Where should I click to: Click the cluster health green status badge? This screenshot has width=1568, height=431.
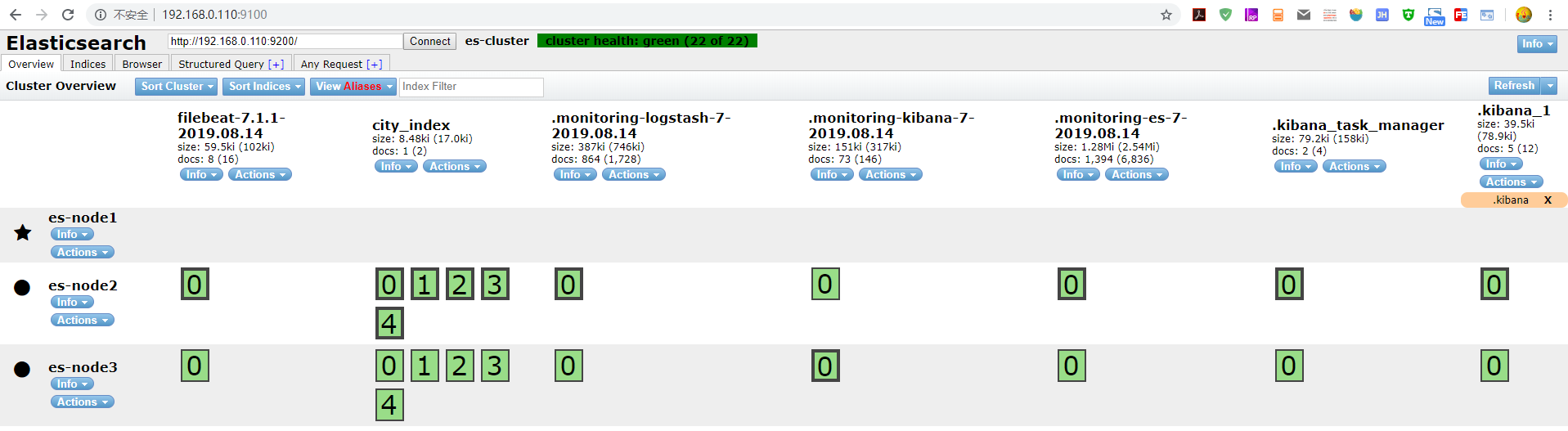(x=647, y=41)
